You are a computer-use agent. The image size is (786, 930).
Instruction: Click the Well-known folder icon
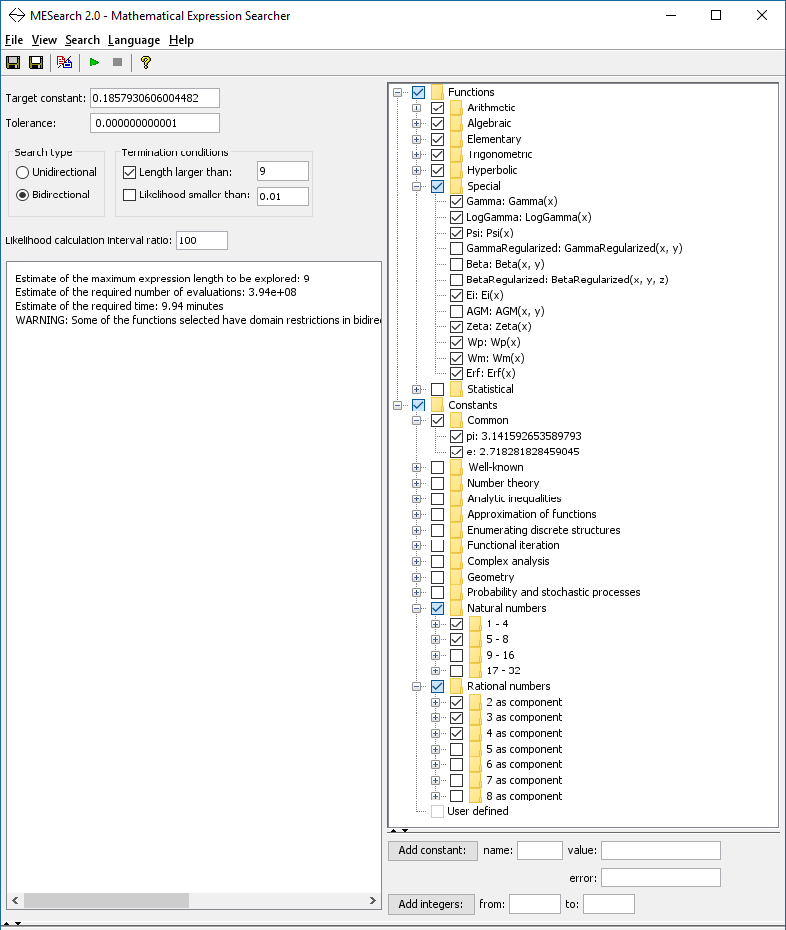pos(457,467)
